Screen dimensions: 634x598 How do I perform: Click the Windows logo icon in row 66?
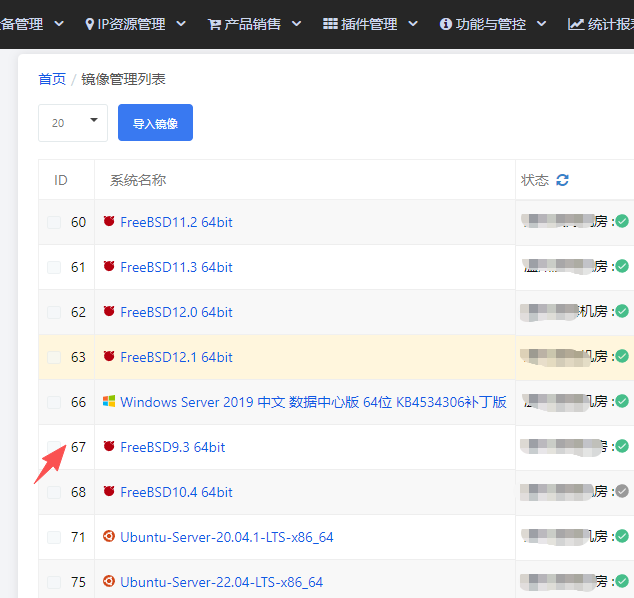click(x=109, y=402)
